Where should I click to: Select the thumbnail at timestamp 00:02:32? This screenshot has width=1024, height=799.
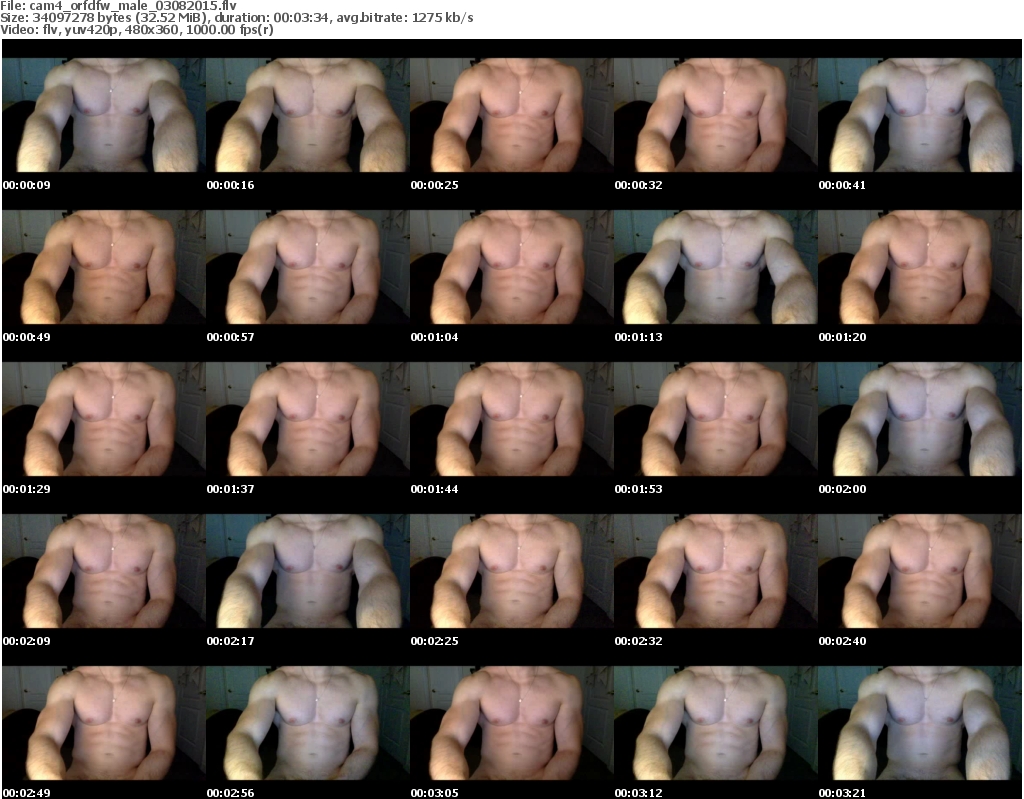tap(715, 571)
